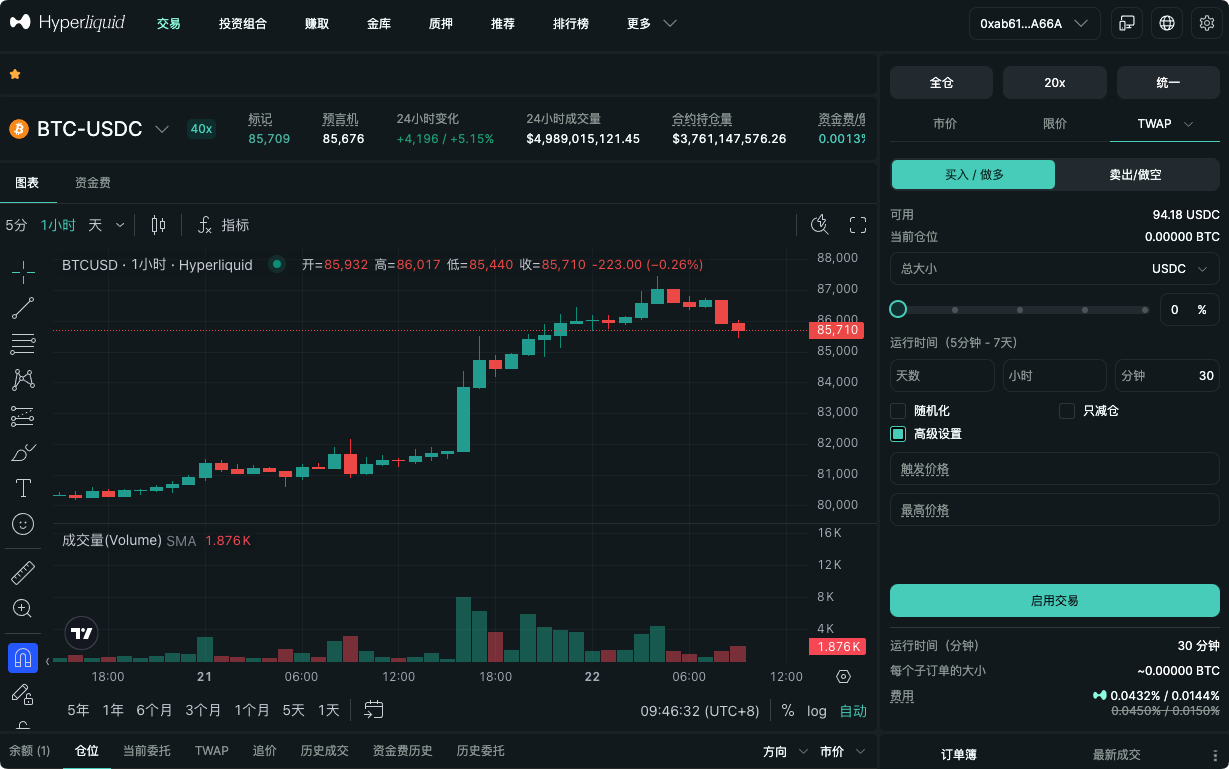Select the text annotation tool
The width and height of the screenshot is (1229, 769).
point(23,488)
